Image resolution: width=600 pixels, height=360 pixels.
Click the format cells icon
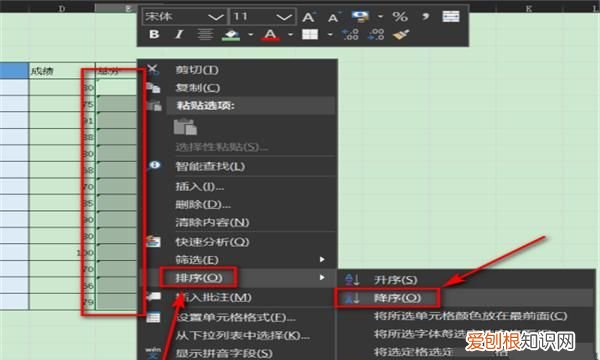coord(153,317)
